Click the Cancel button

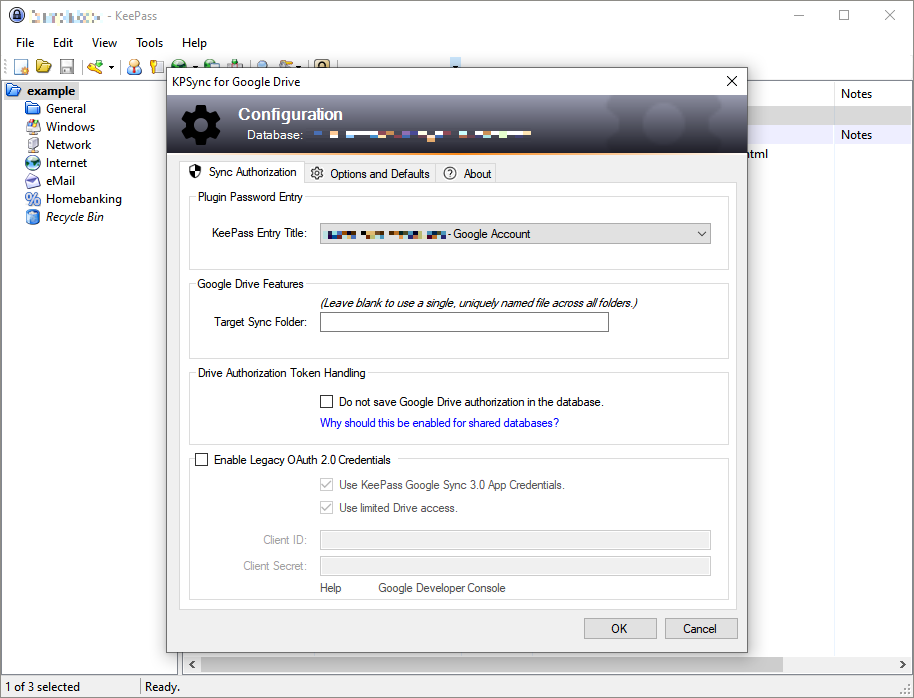click(701, 629)
